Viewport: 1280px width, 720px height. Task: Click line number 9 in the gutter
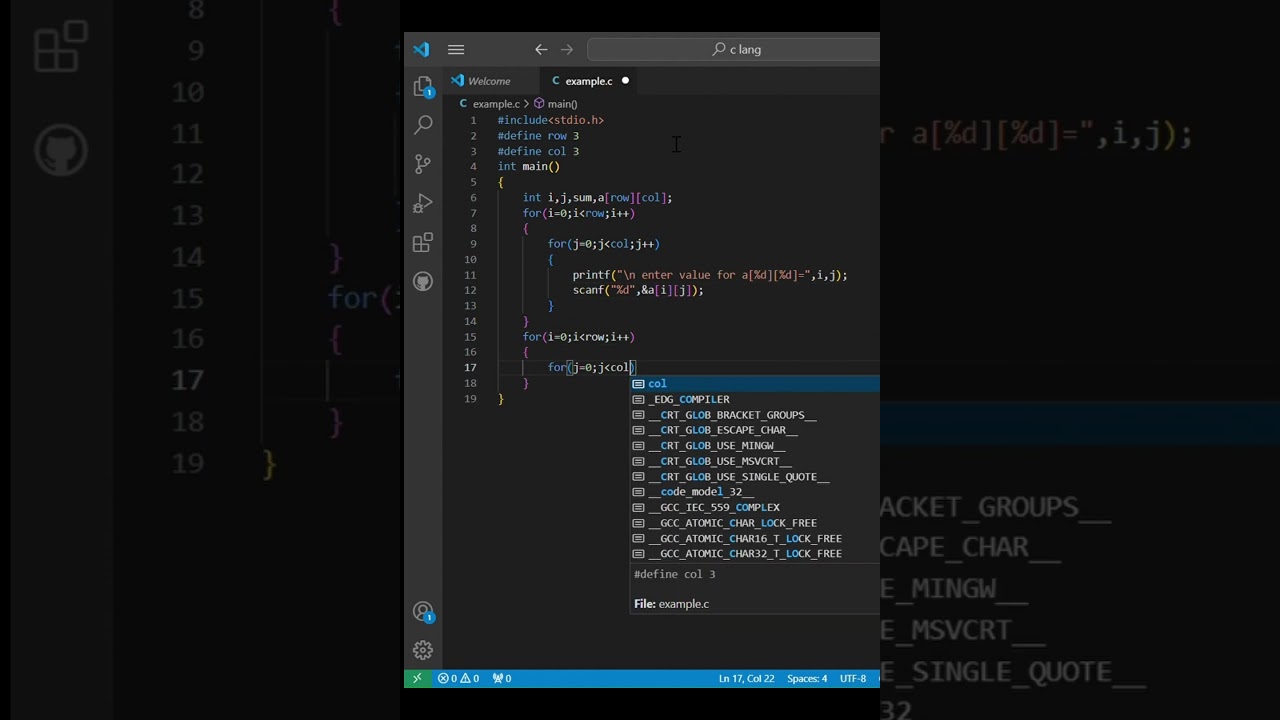pyautogui.click(x=473, y=244)
